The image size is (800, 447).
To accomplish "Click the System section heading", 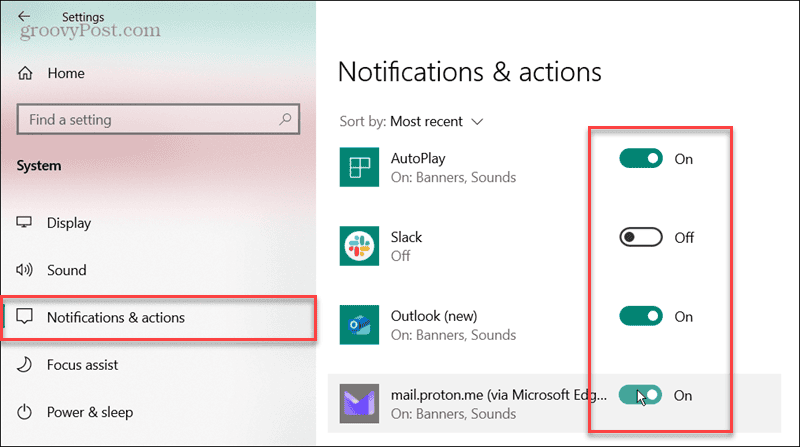I will pyautogui.click(x=39, y=165).
